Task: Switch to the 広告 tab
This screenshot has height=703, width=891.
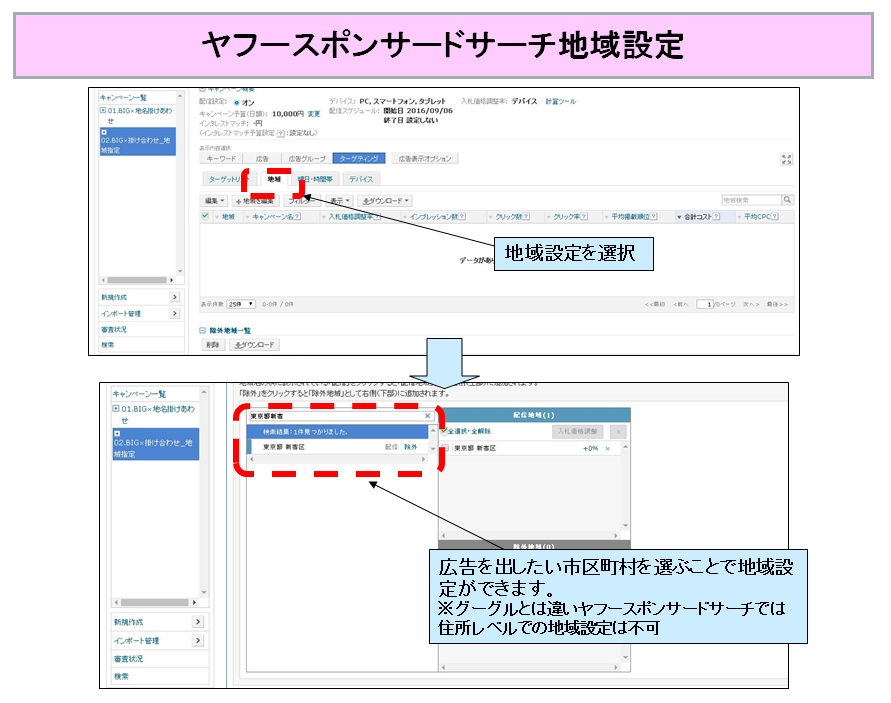Action: pos(262,159)
